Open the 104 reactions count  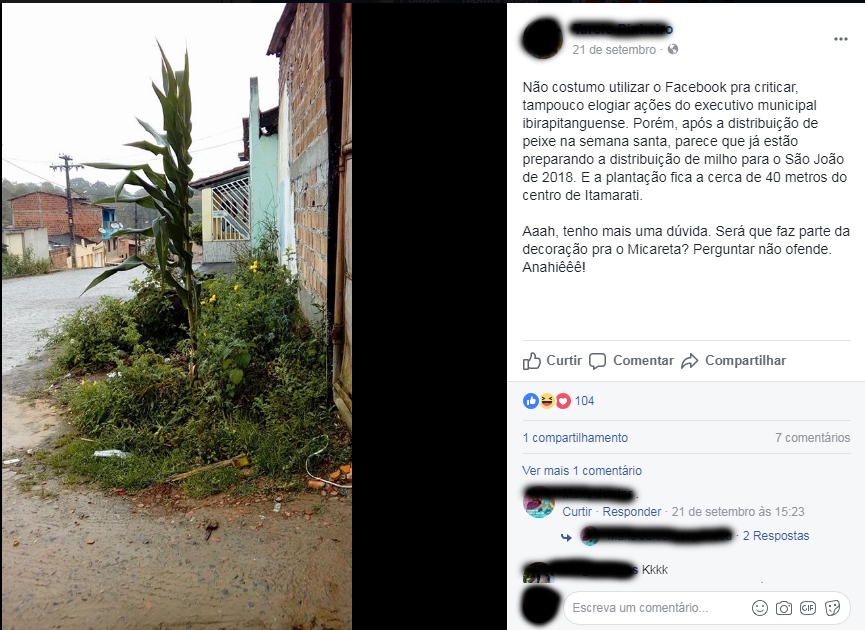(x=584, y=401)
